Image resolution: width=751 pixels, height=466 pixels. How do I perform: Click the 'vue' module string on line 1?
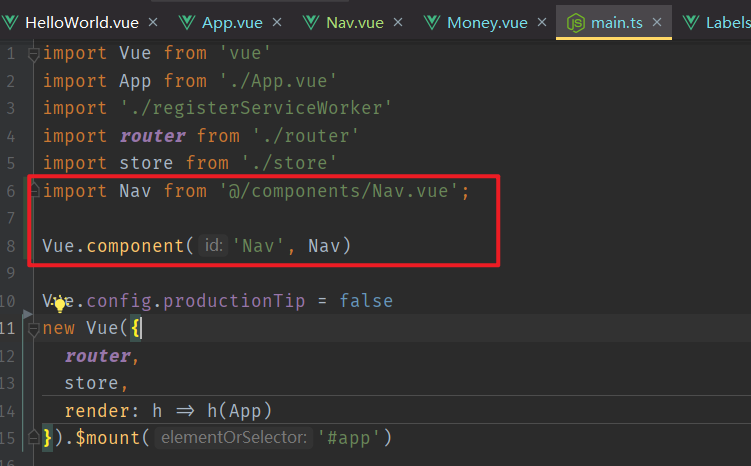click(x=245, y=53)
